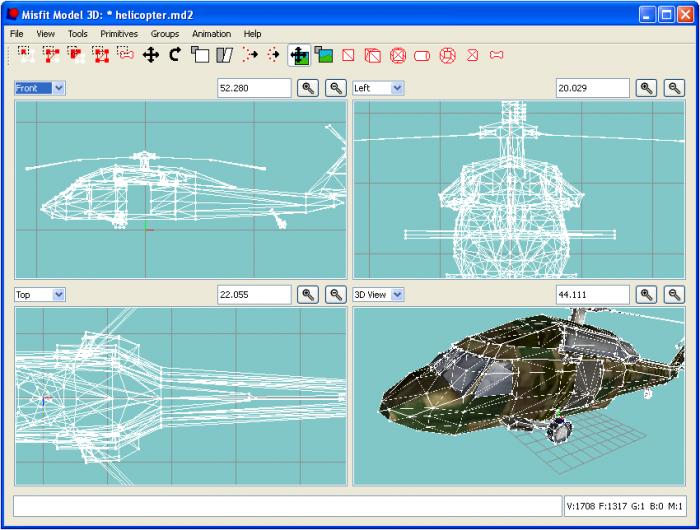The height and width of the screenshot is (530, 700).
Task: Select the Select Faces tool
Action: (51, 55)
